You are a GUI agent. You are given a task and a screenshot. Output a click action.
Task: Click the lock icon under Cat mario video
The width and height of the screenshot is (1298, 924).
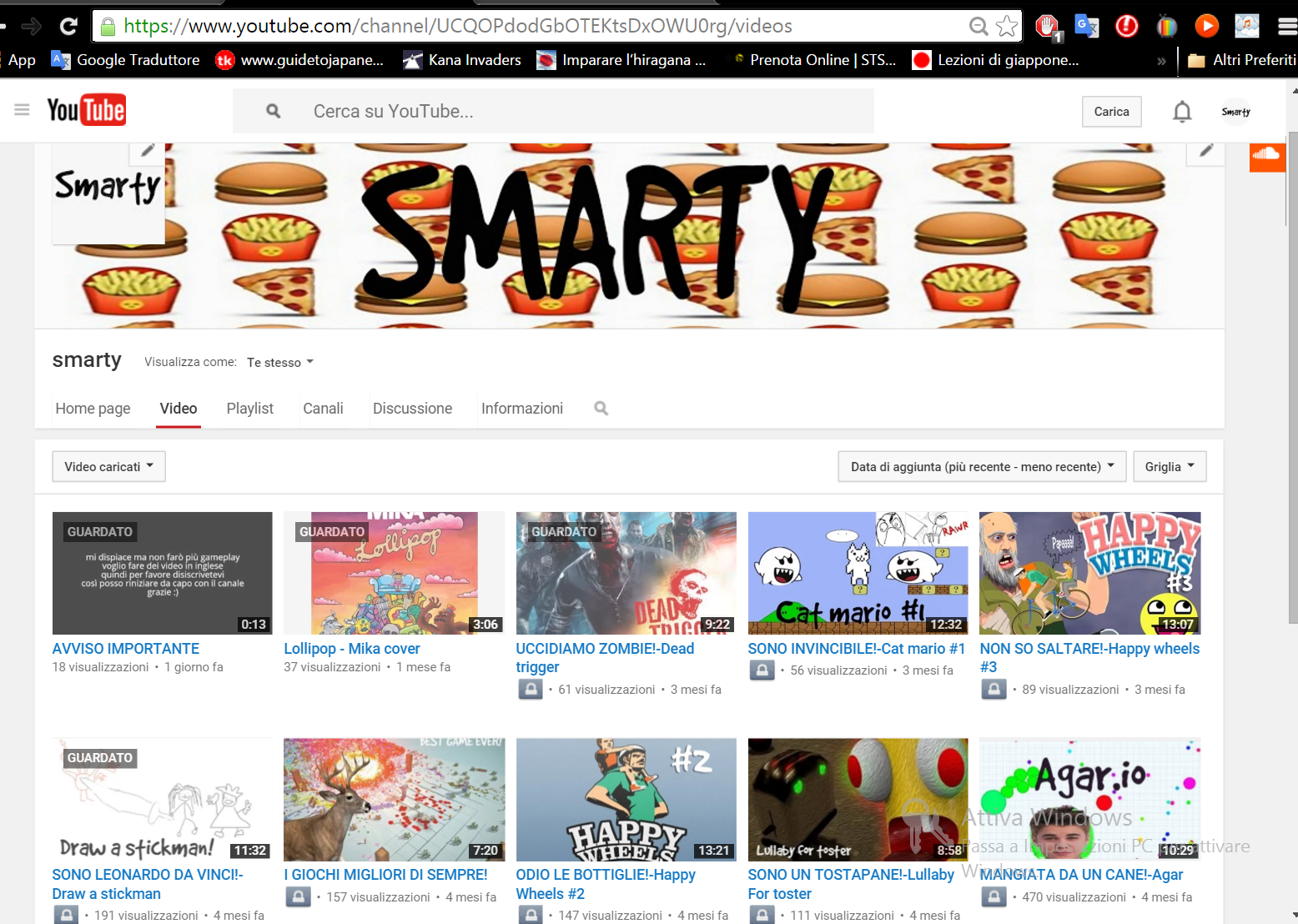click(x=761, y=670)
